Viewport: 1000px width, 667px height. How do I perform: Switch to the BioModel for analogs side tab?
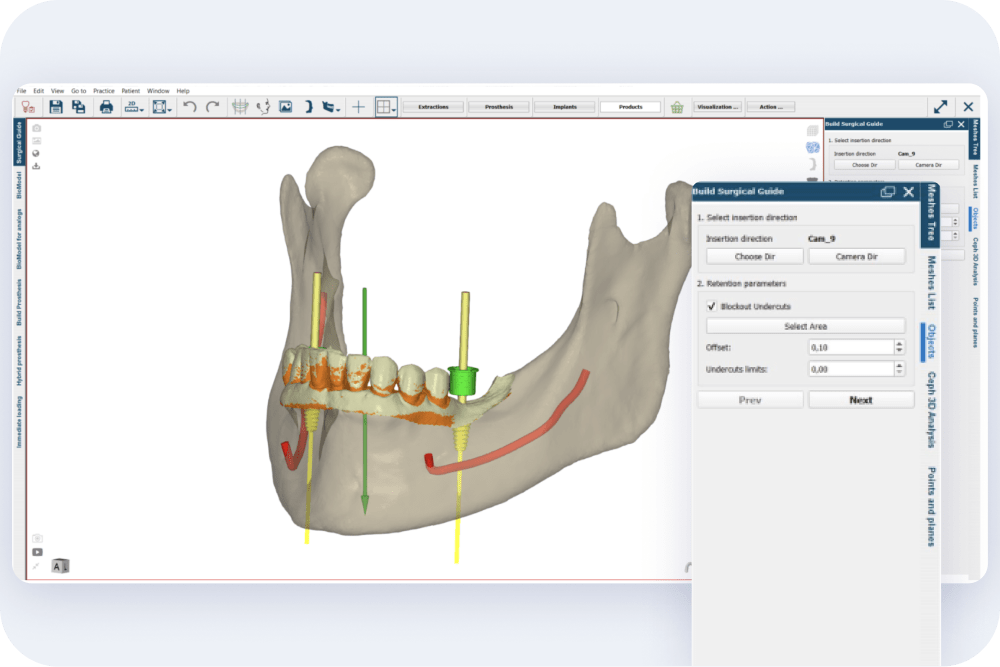(x=19, y=238)
